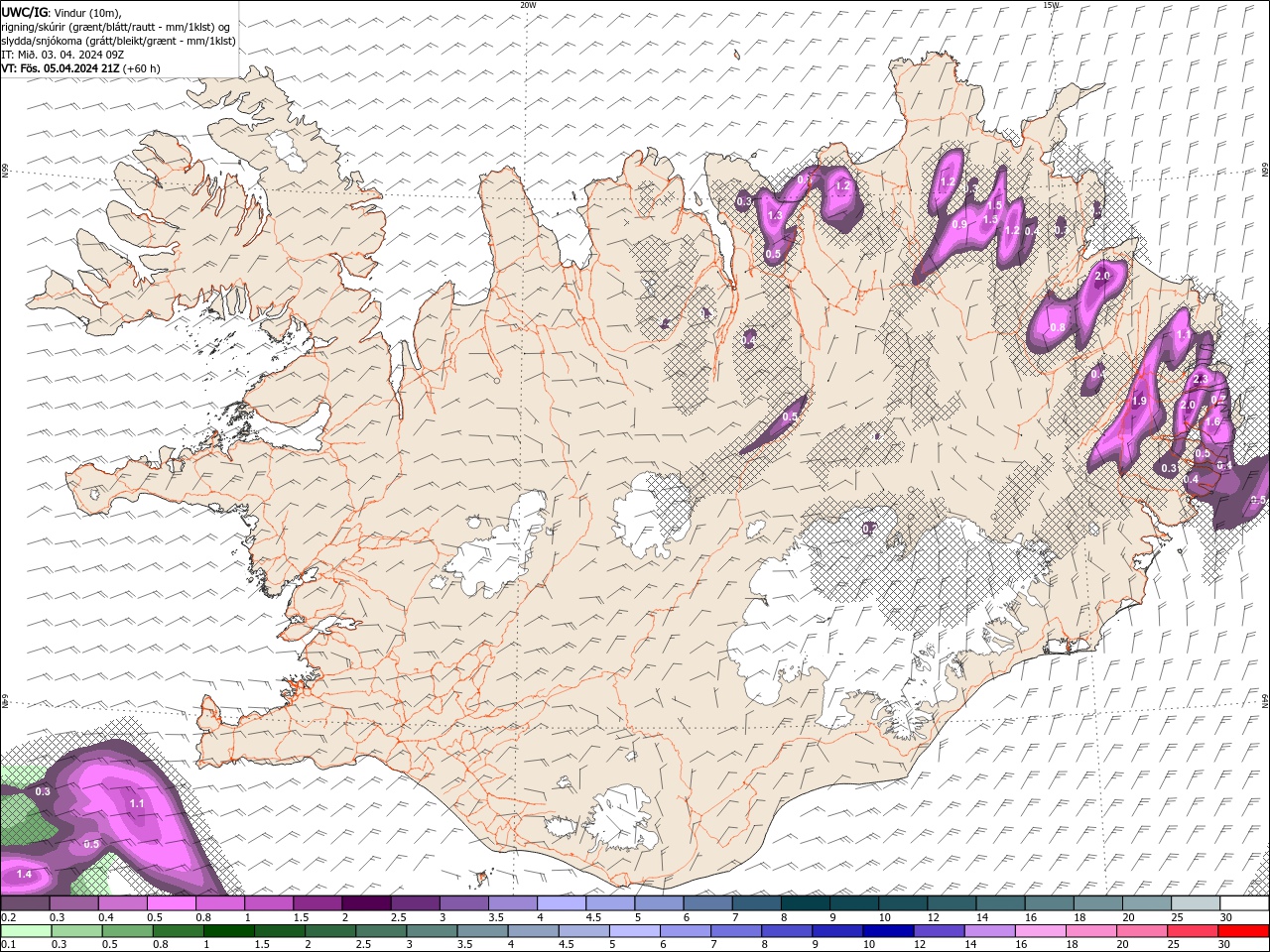Click the '1.9' snowfall value label
1270x952 pixels.
pos(1139,401)
